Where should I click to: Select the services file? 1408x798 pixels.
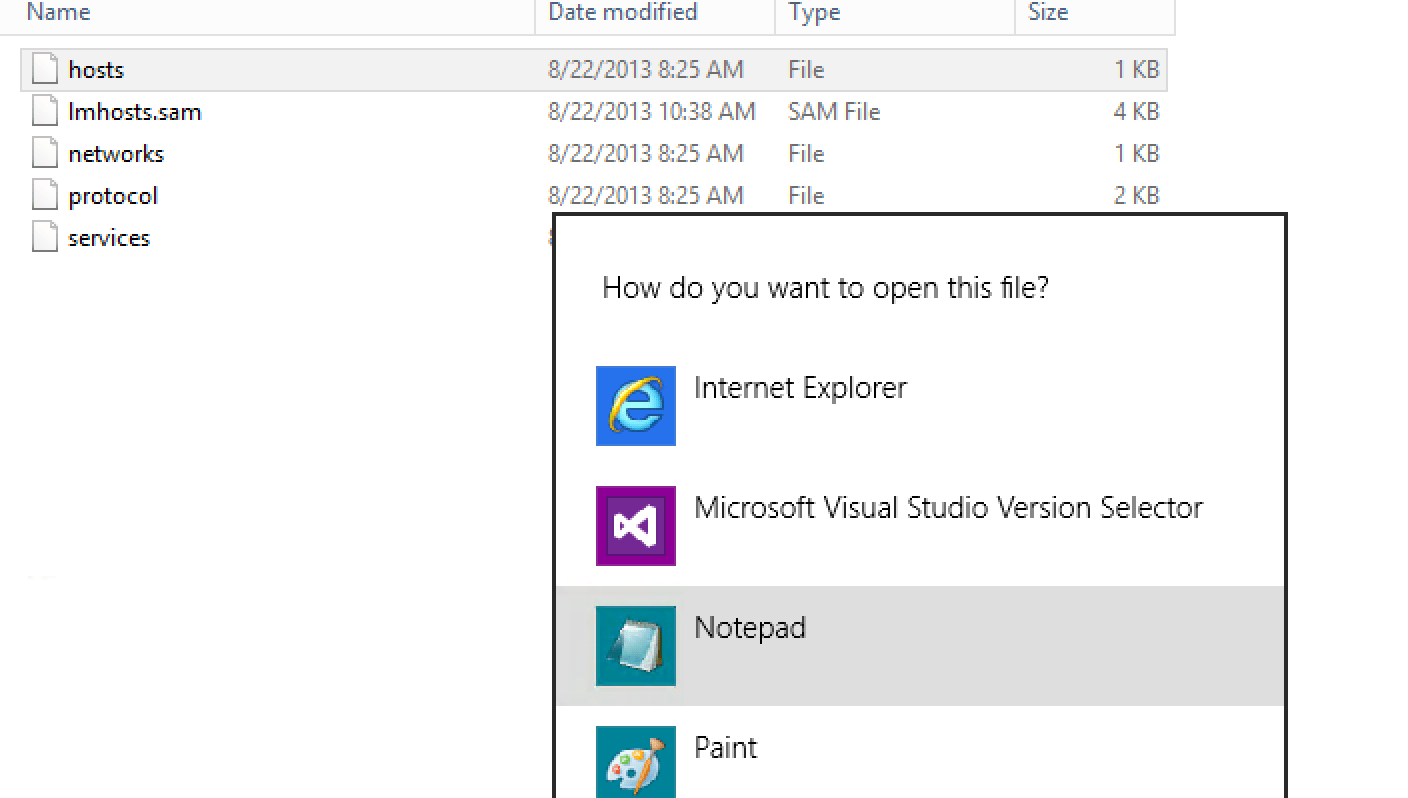pyautogui.click(x=109, y=237)
